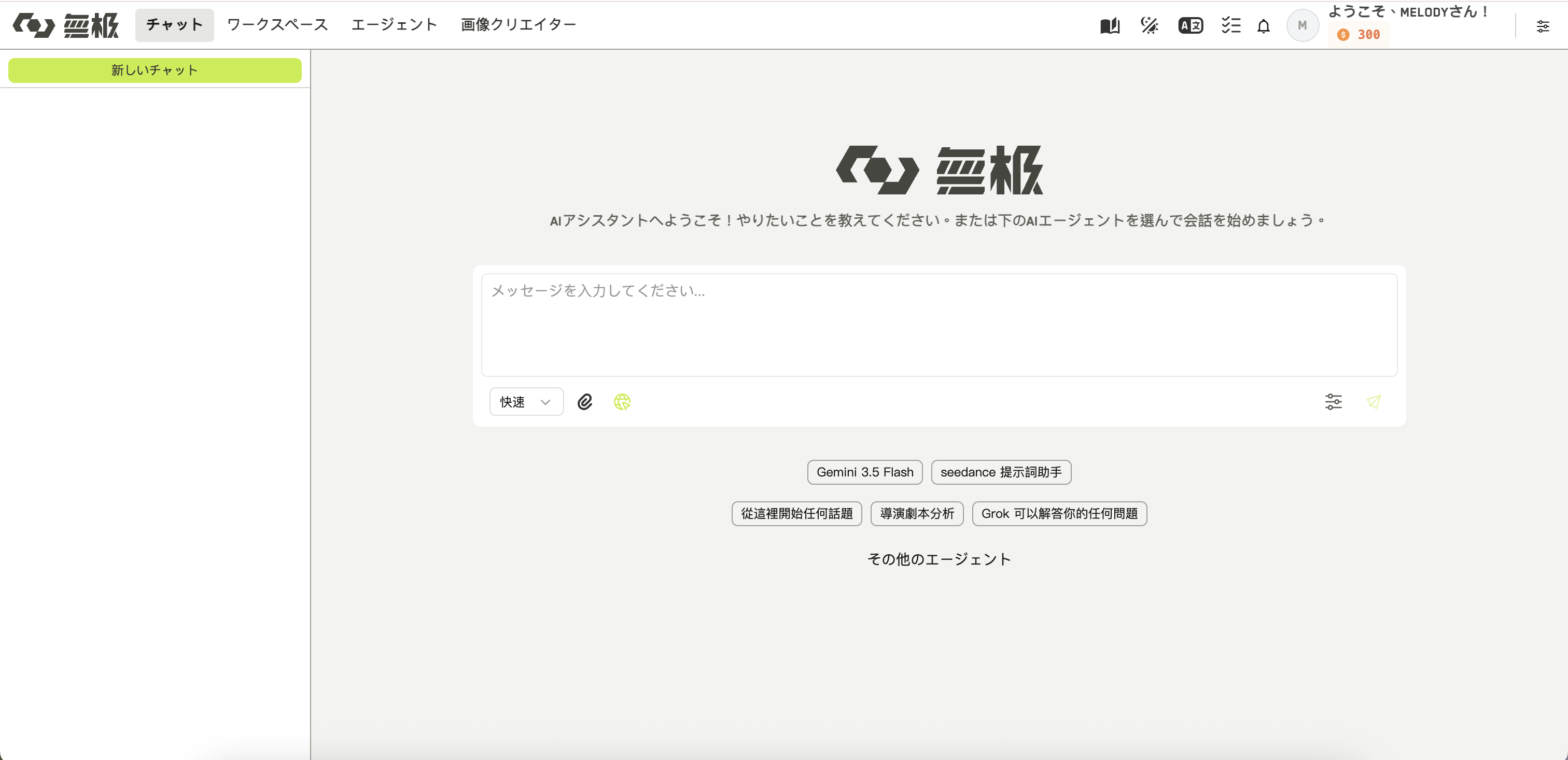Open the 画像クリエイター tab

519,25
